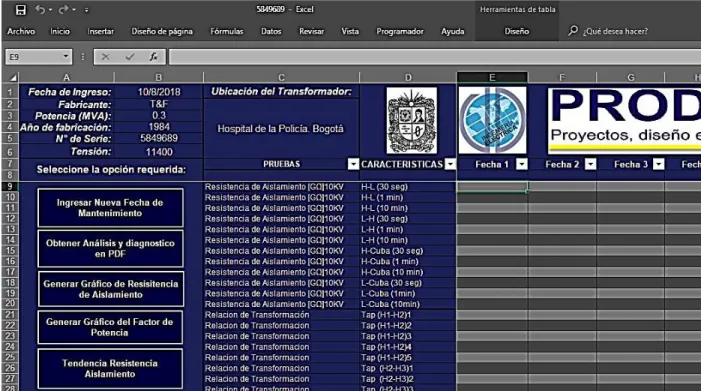Viewport: 701px width, 391px height.
Task: Open the Vista tab
Action: pyautogui.click(x=350, y=31)
